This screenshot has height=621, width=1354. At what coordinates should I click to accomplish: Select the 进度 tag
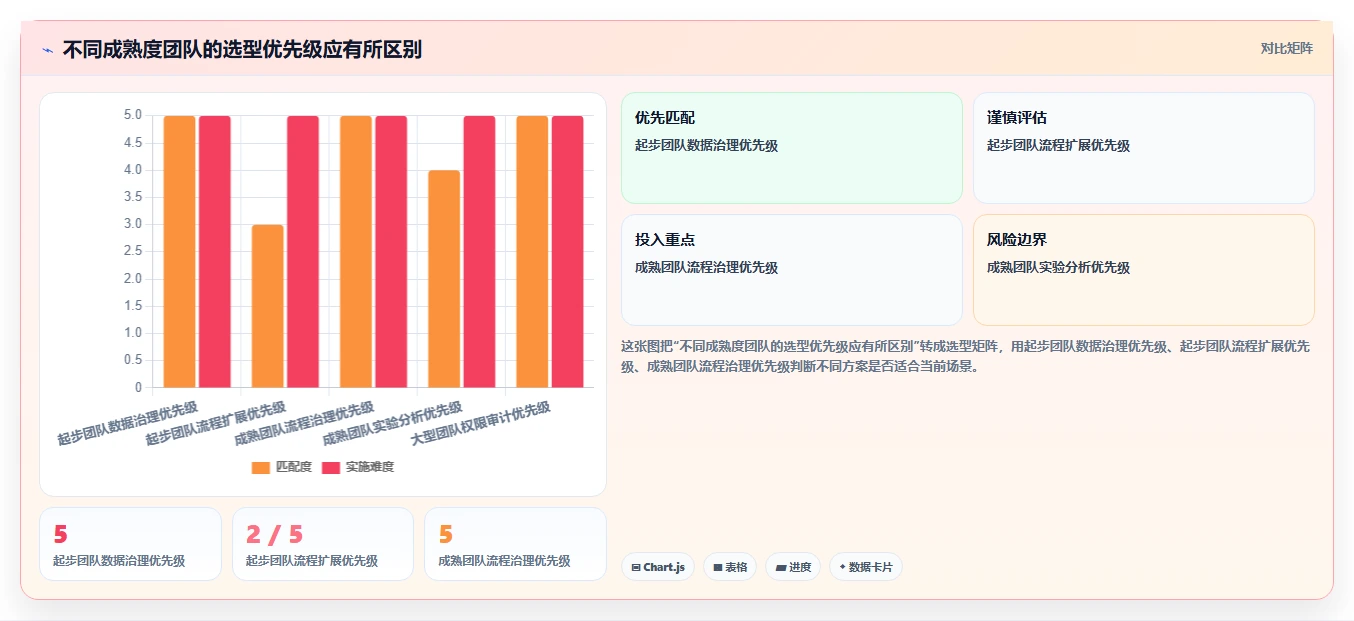[793, 567]
